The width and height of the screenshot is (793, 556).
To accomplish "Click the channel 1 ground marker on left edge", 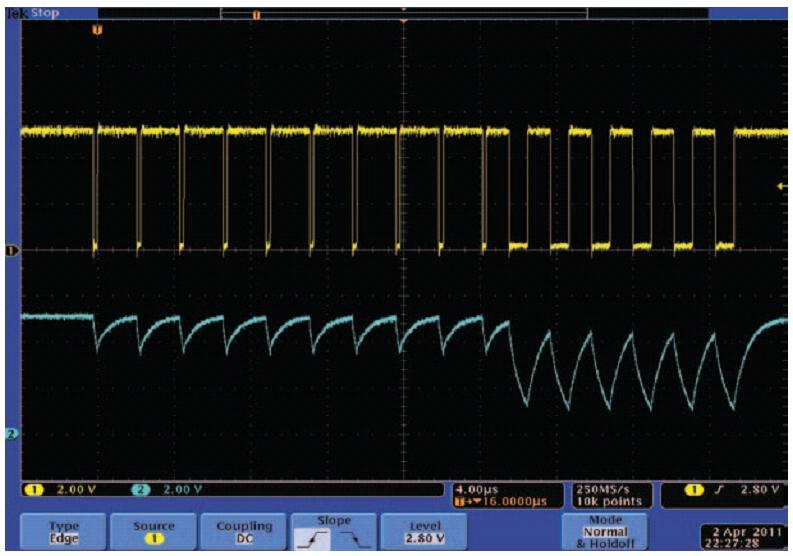I will coord(12,250).
